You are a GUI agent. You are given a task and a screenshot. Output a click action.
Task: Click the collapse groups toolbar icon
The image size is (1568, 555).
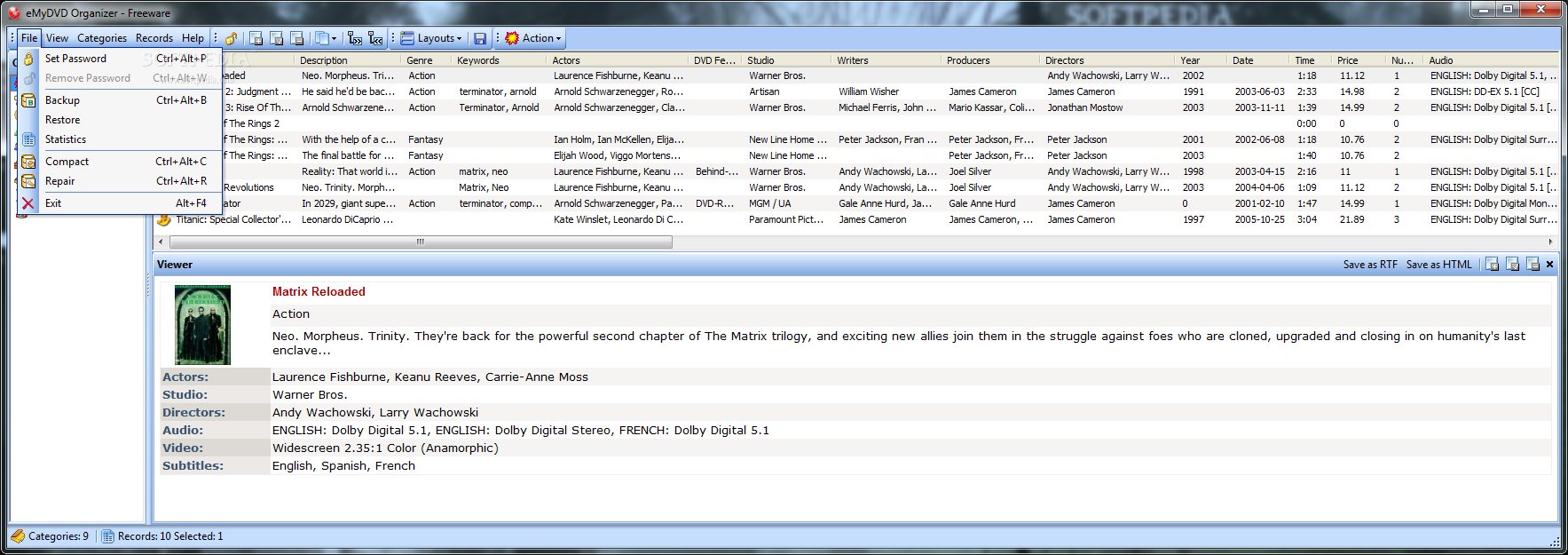tap(375, 38)
